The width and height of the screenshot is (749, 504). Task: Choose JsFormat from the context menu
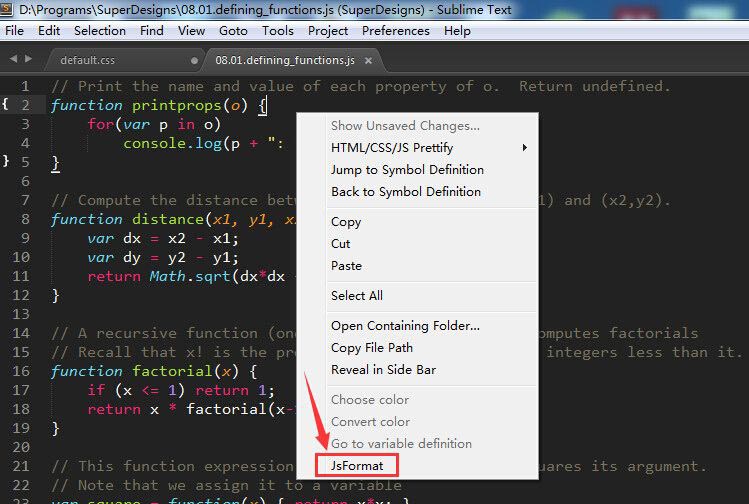[357, 465]
